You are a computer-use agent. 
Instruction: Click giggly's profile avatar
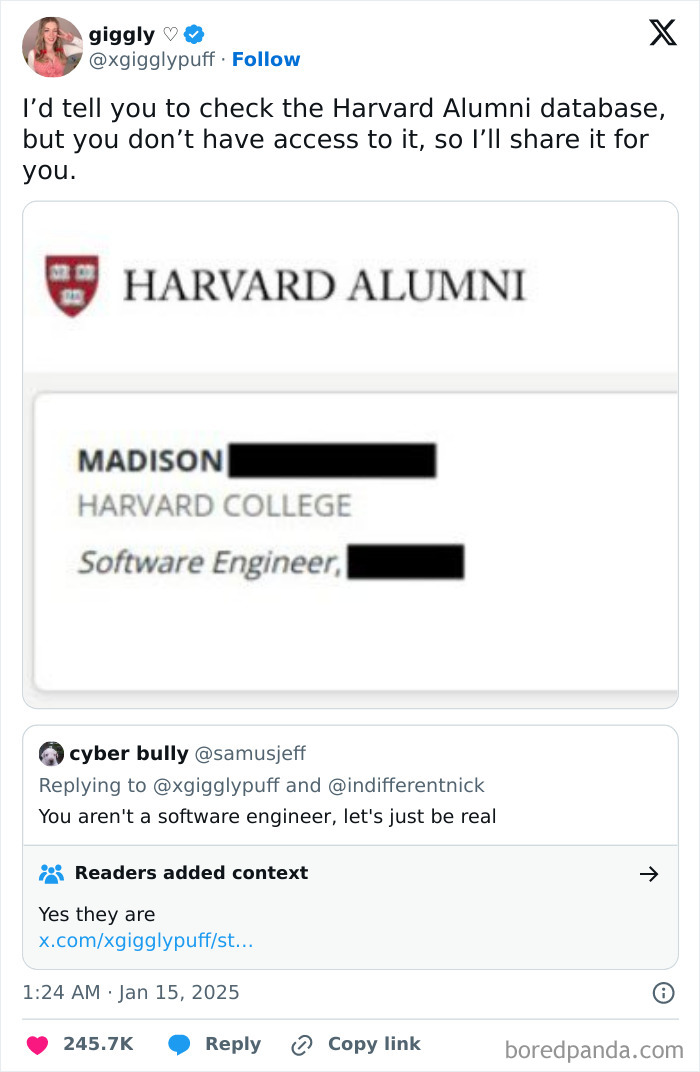[x=51, y=46]
